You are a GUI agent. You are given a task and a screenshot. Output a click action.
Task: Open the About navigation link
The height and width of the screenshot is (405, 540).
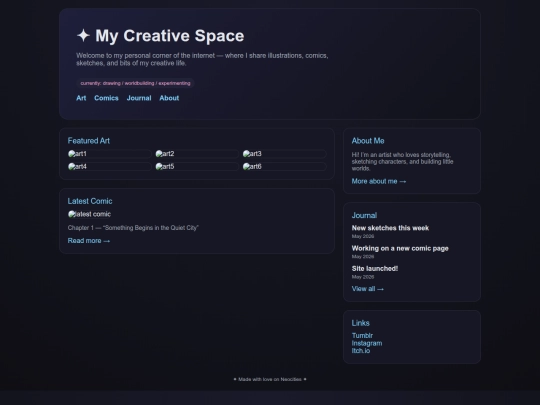point(169,98)
